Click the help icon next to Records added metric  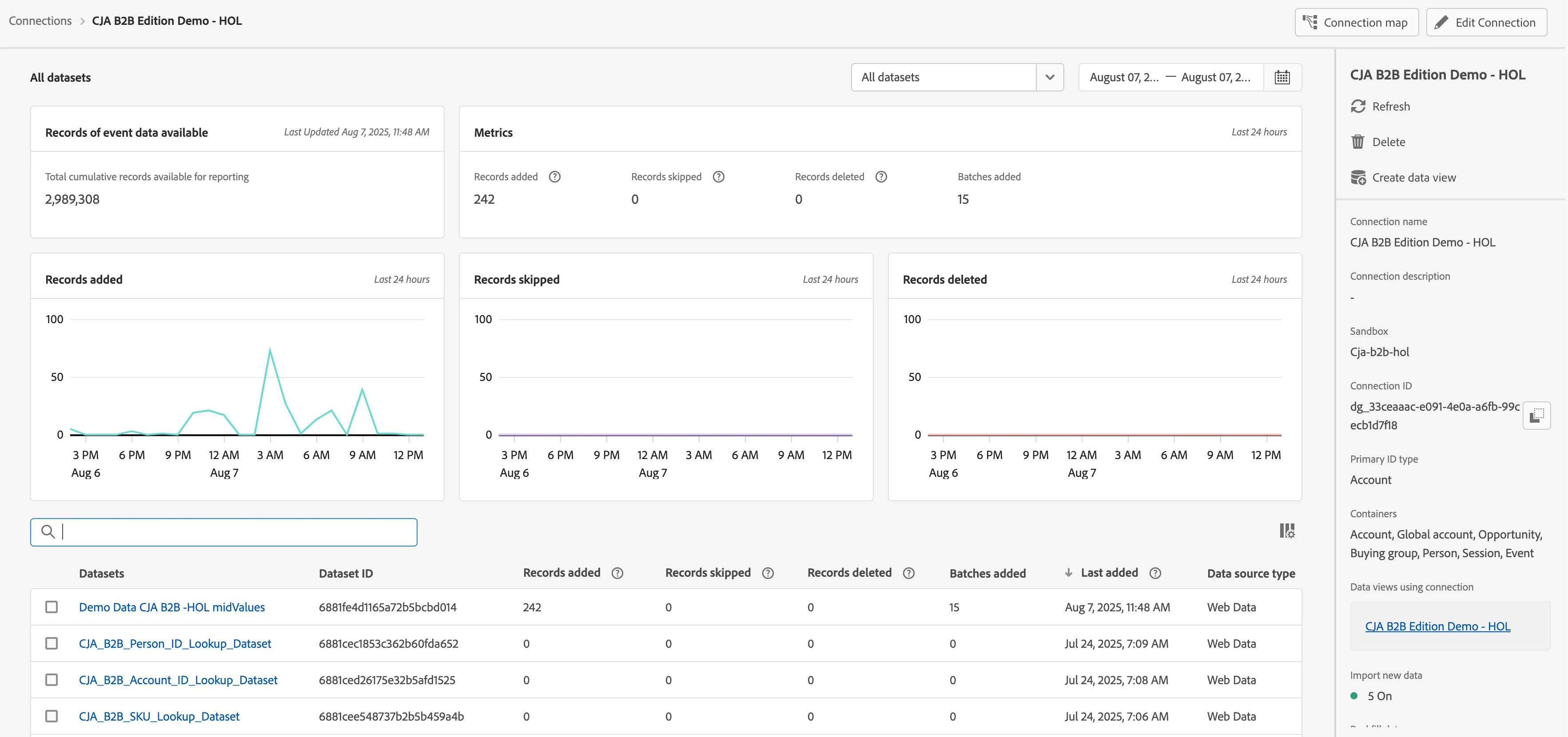click(x=554, y=177)
